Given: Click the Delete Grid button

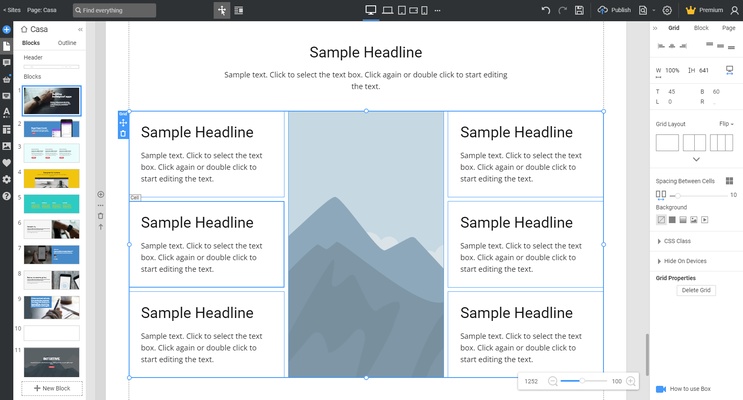Looking at the screenshot, I should [696, 290].
